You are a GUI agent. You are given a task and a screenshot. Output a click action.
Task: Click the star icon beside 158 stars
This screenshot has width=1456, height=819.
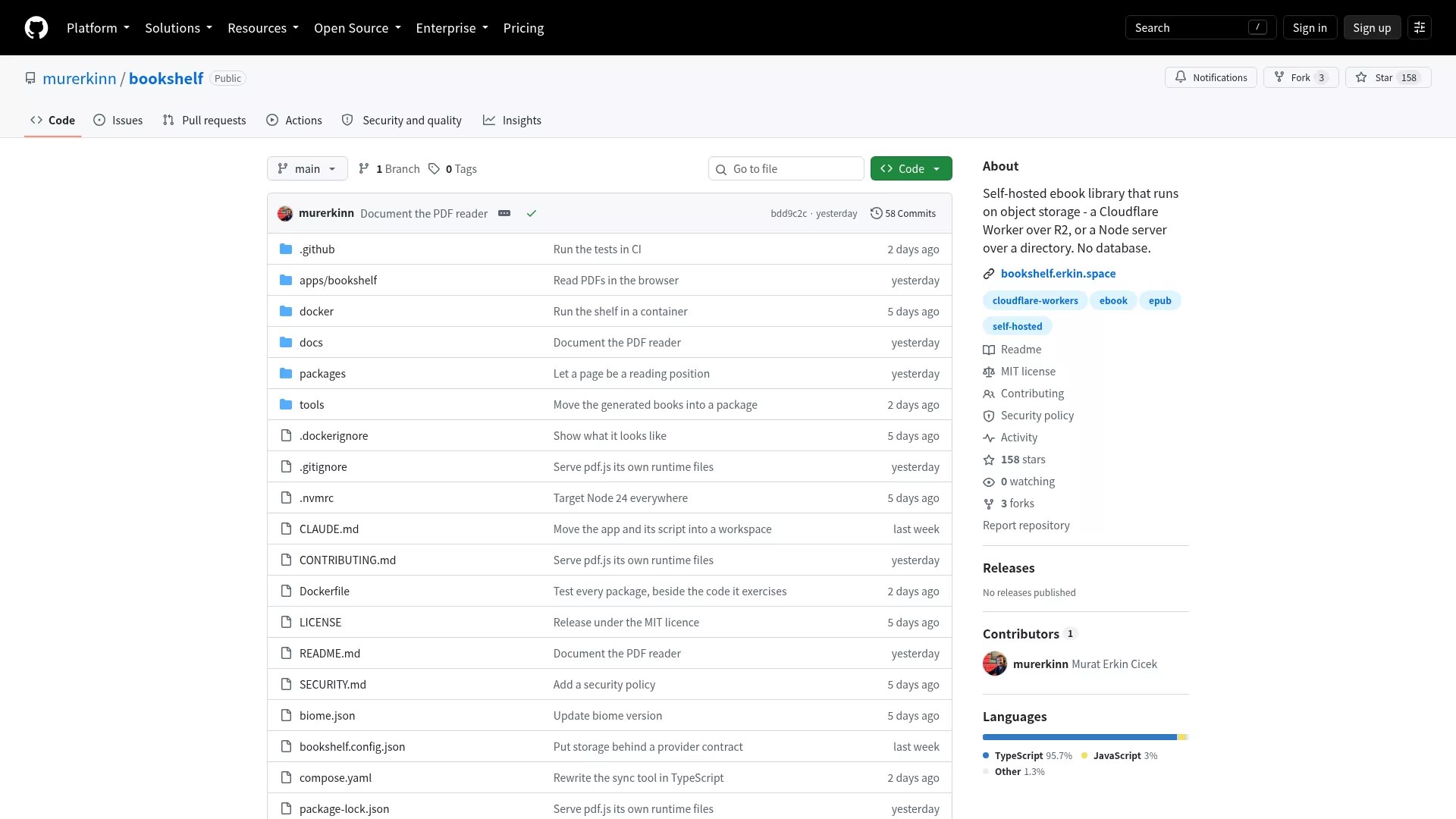point(989,460)
